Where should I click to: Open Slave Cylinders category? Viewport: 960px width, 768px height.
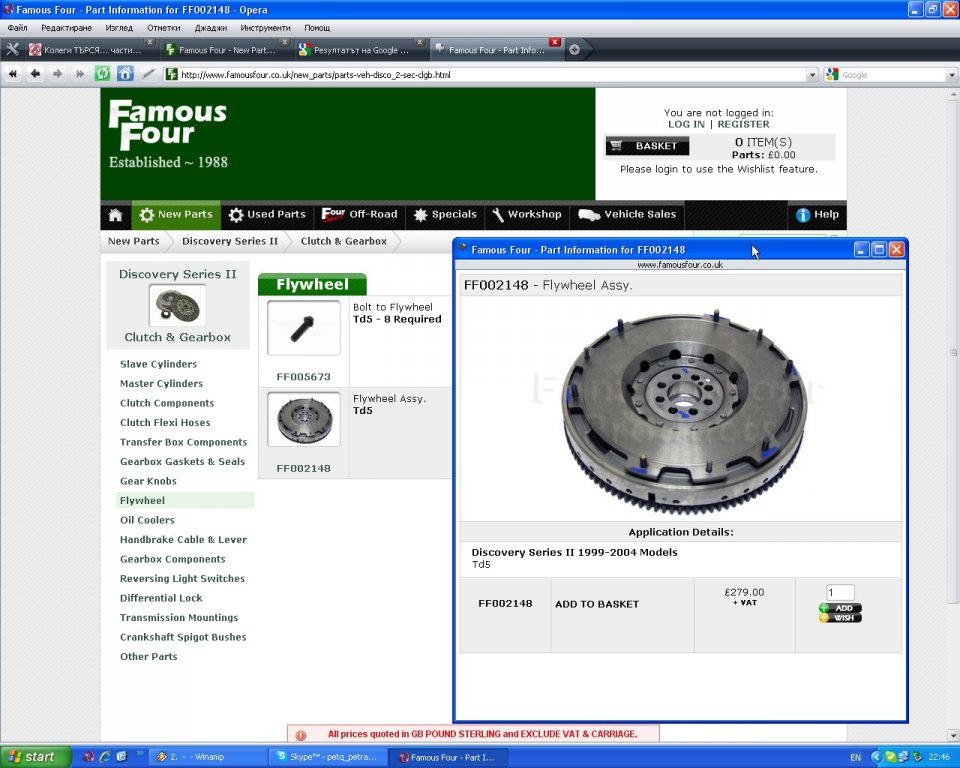tap(159, 364)
